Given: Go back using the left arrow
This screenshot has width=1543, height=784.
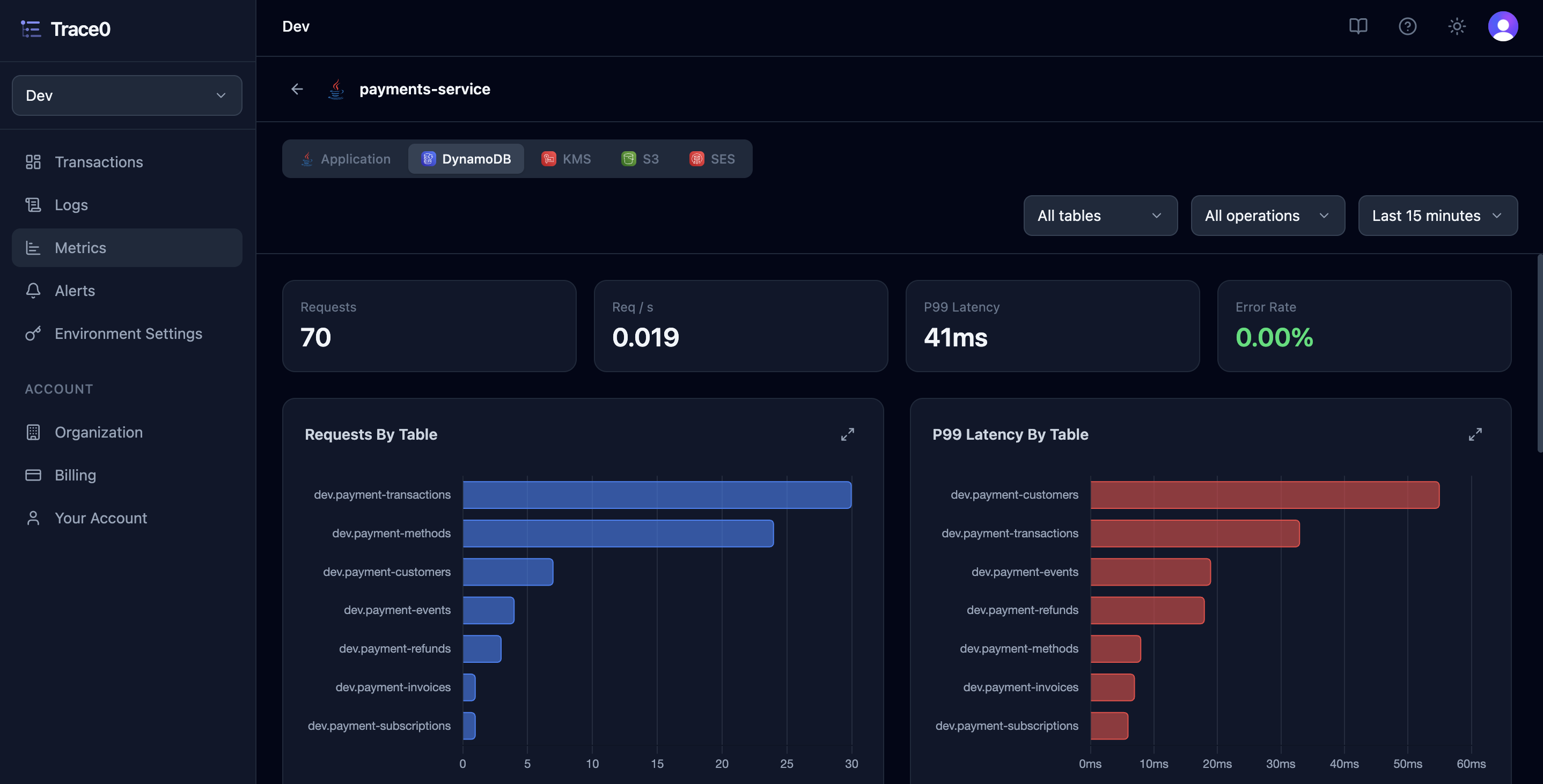Looking at the screenshot, I should [297, 89].
